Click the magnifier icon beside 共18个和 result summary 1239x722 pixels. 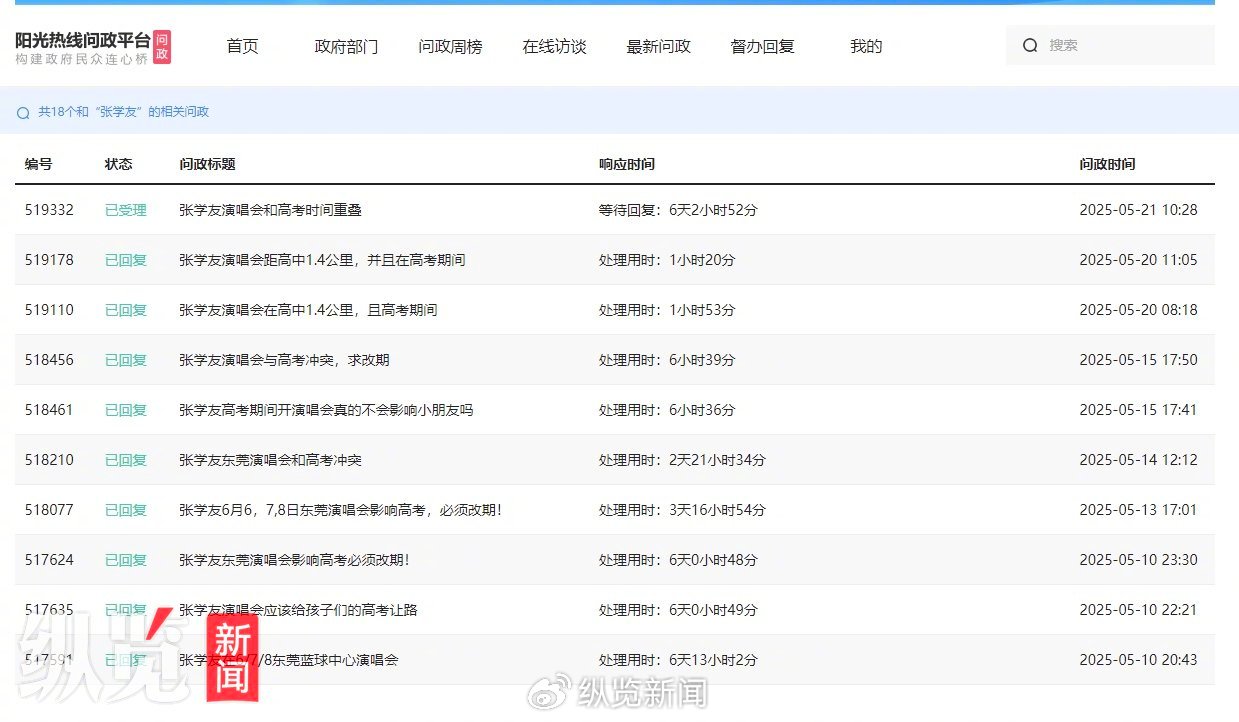[x=23, y=113]
